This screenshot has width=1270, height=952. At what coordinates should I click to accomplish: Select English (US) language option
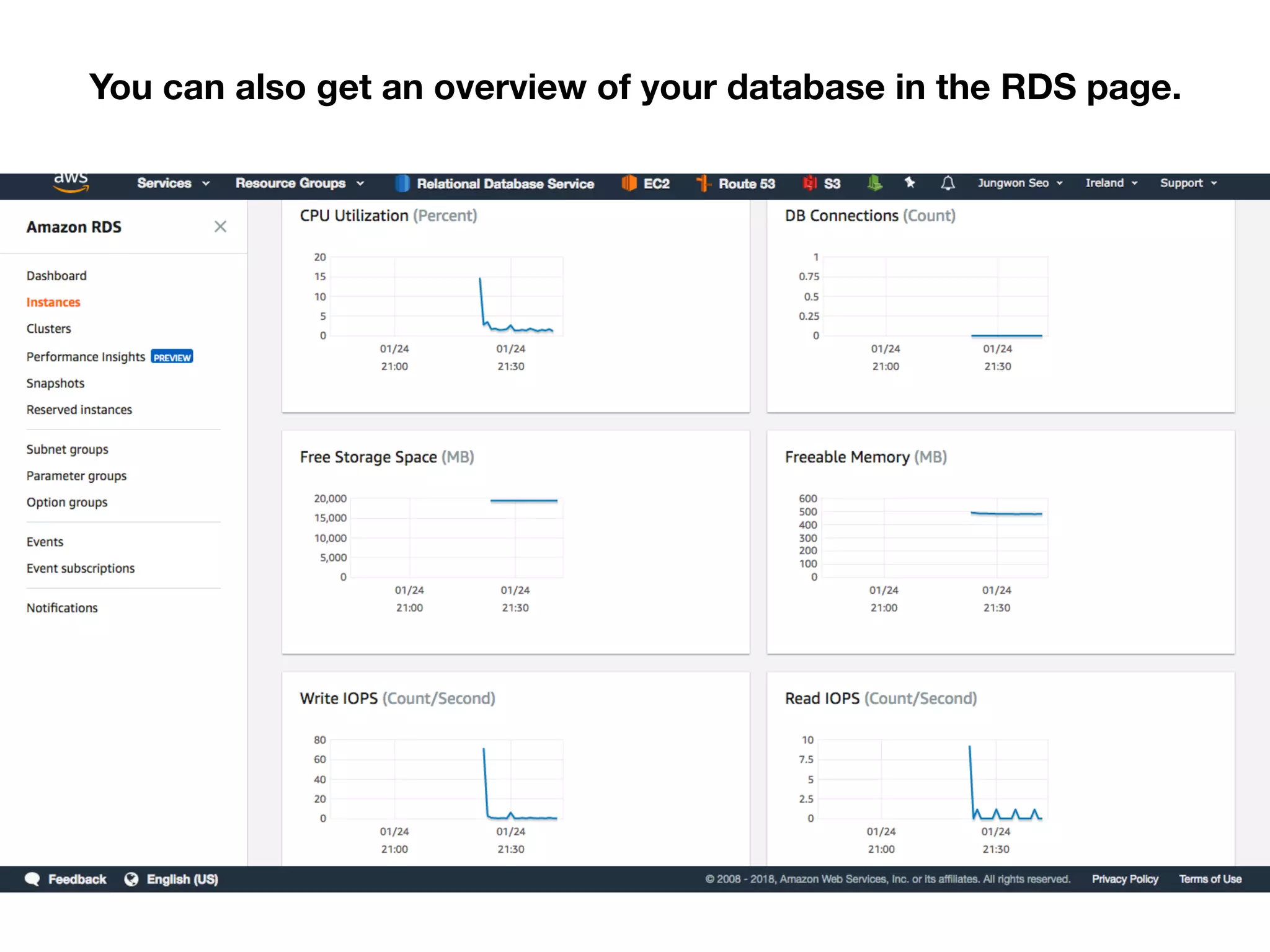182,879
